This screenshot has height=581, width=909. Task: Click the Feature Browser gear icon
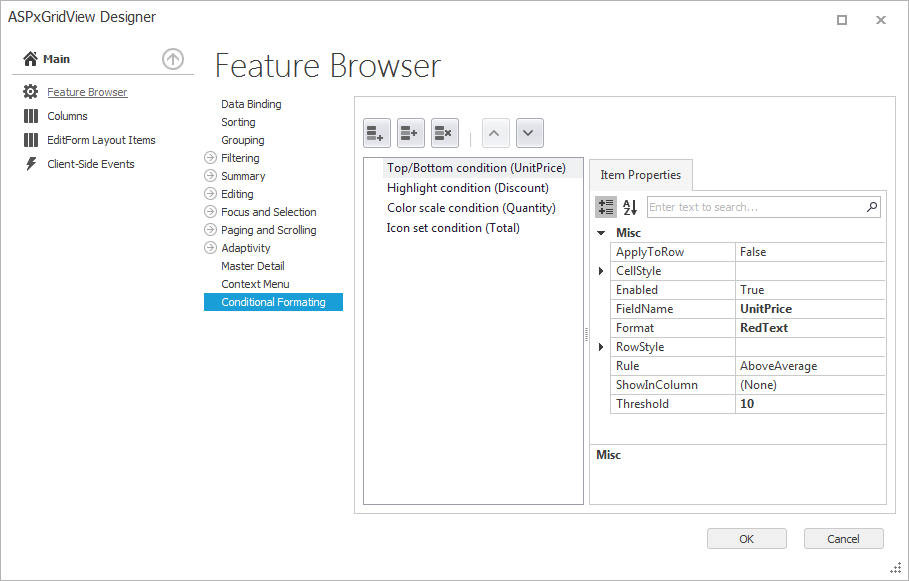pos(30,92)
